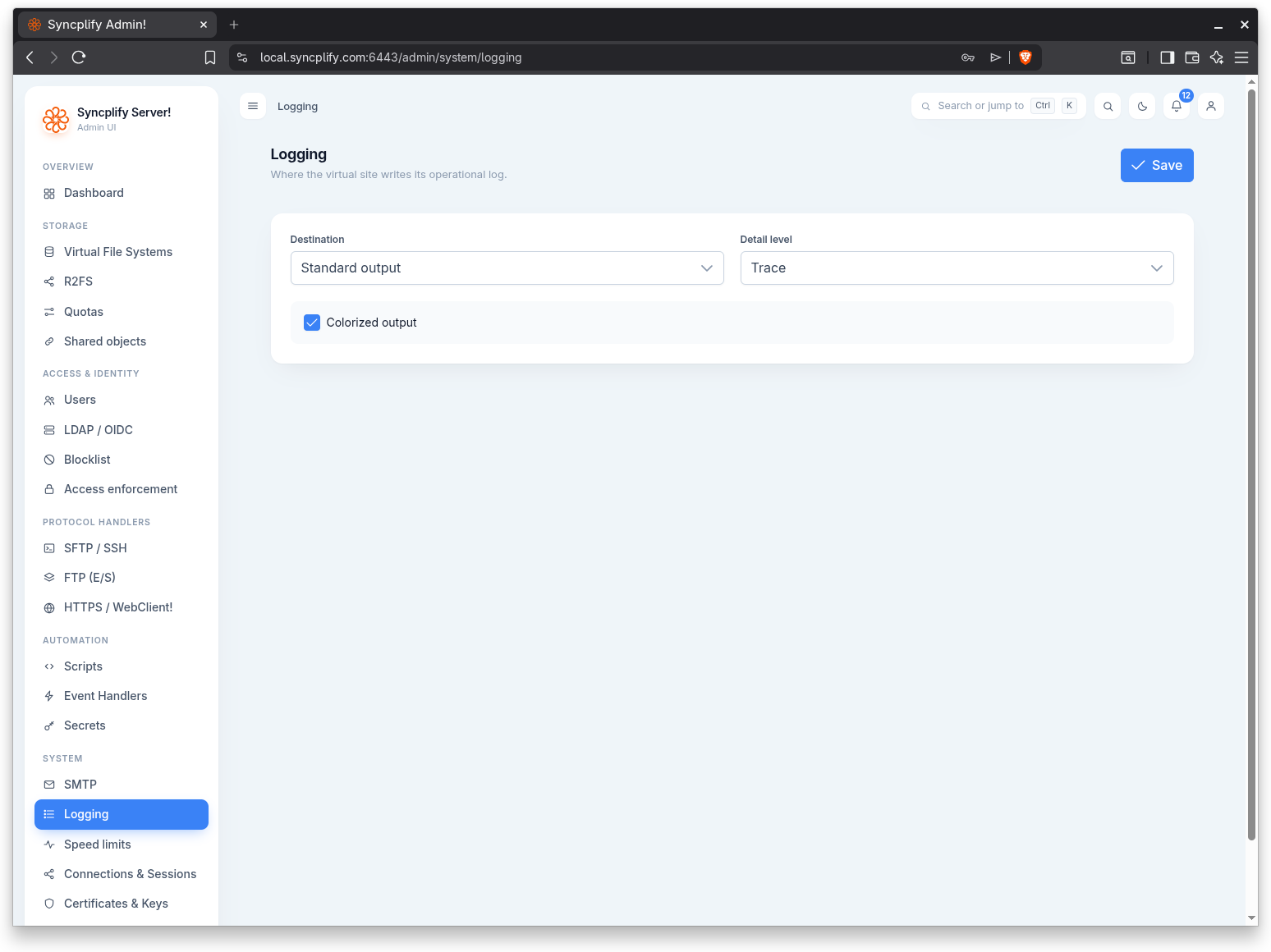Uncheck the Colorized output checkbox
The height and width of the screenshot is (952, 1271).
(312, 323)
